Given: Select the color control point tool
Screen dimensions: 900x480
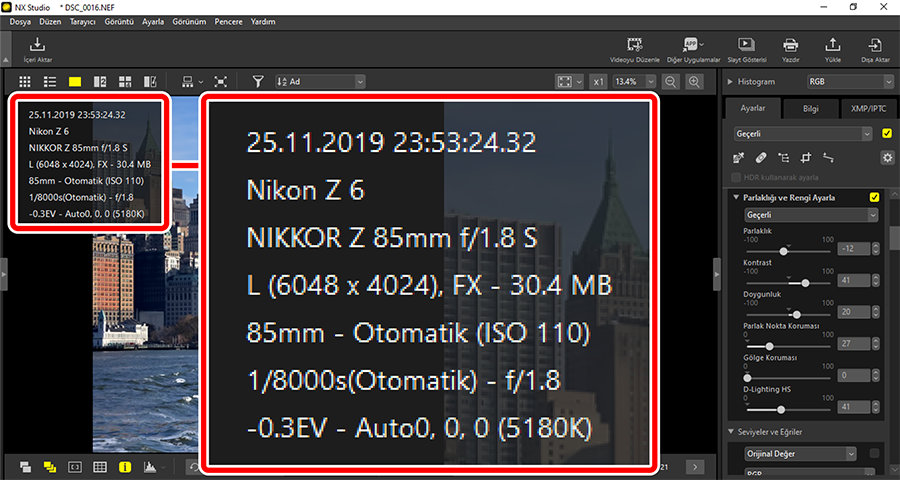Looking at the screenshot, I should tap(783, 157).
